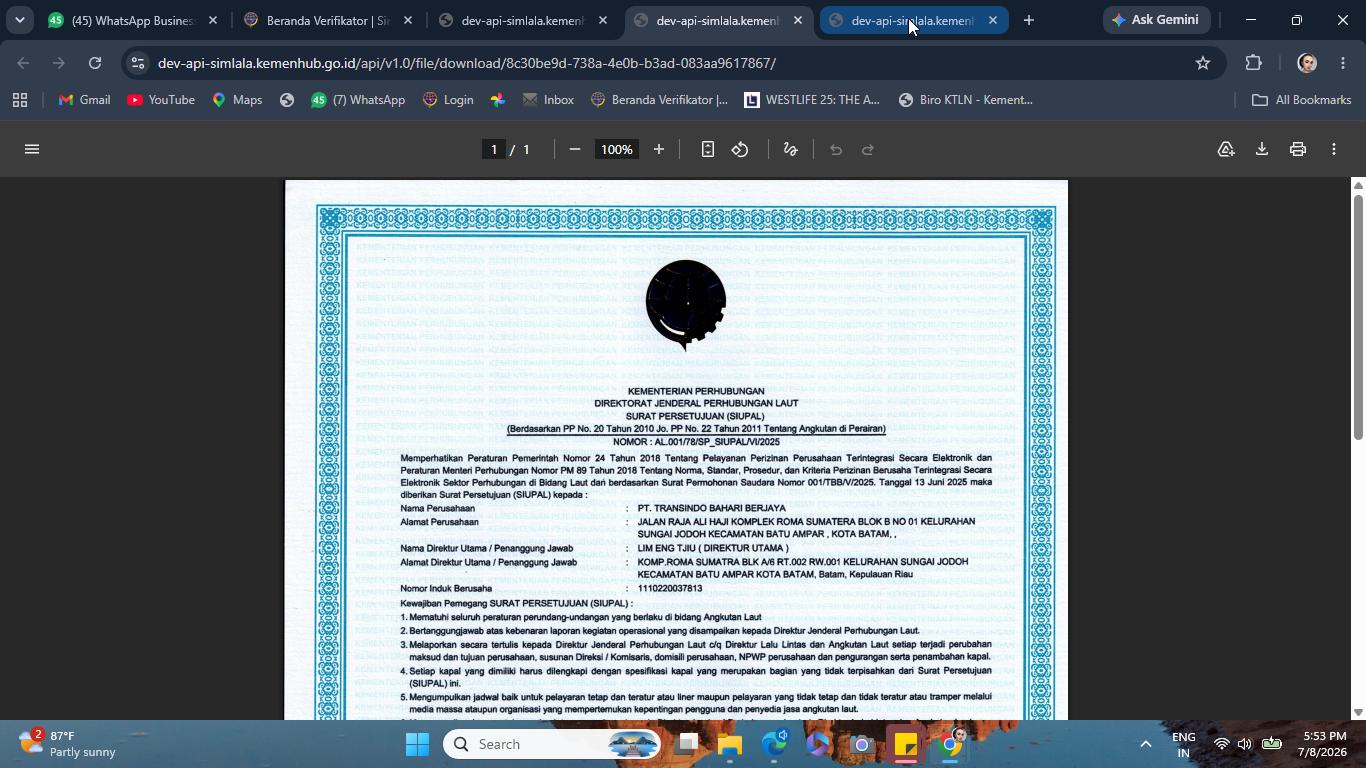1366x768 pixels.
Task: Click heading 'DIREKTORAT JENDERAL PERHUBUNGAN LAUT'
Action: pyautogui.click(x=696, y=403)
